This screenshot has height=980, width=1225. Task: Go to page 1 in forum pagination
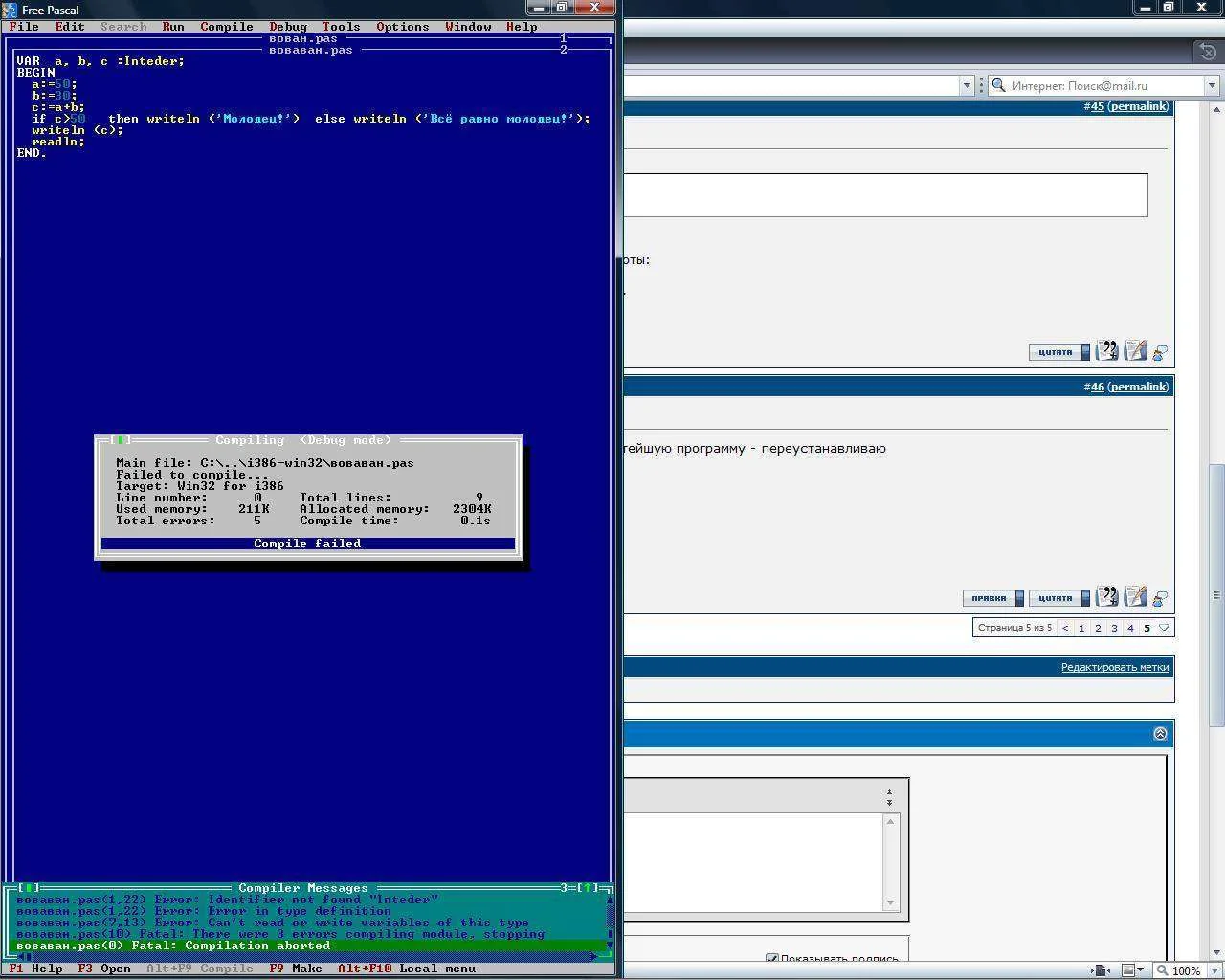[x=1081, y=628]
